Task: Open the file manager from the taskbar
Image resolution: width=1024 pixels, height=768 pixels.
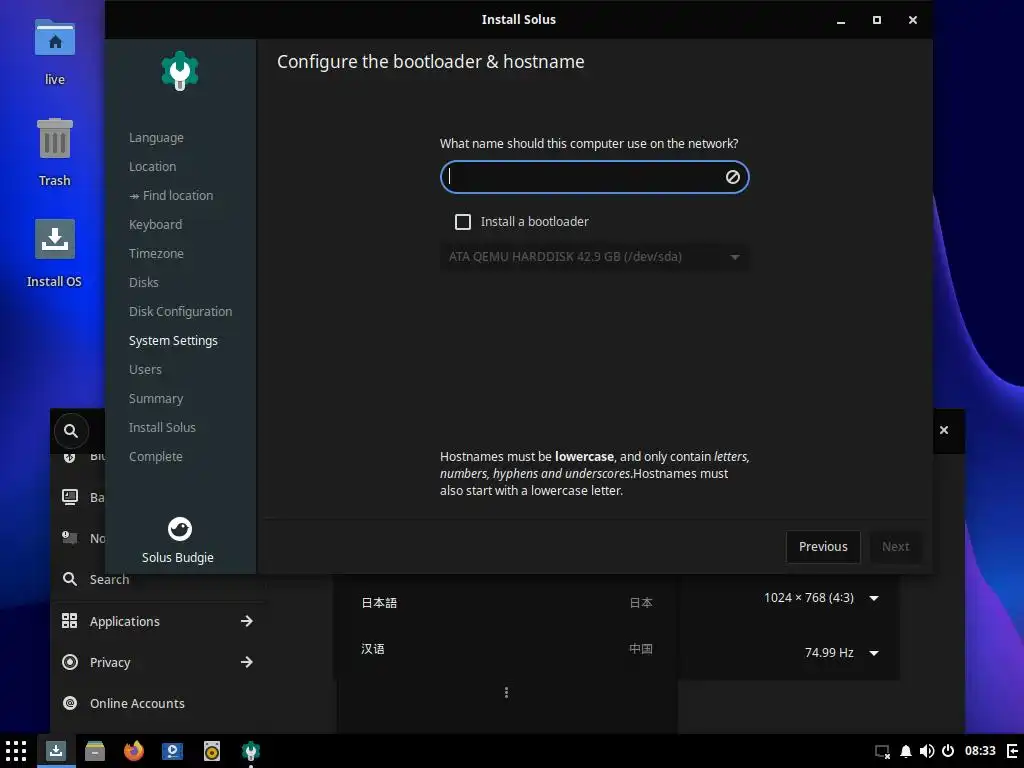Action: 95,751
